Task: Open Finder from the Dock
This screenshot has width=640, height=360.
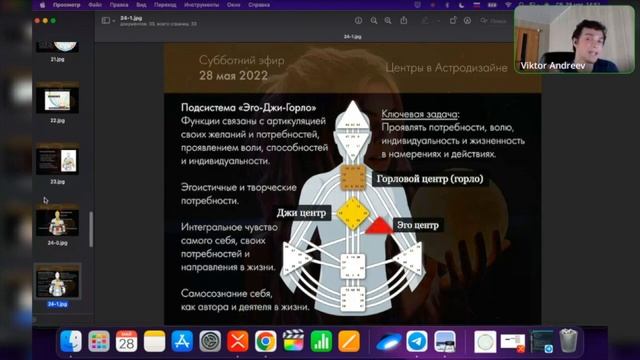Action: point(71,341)
